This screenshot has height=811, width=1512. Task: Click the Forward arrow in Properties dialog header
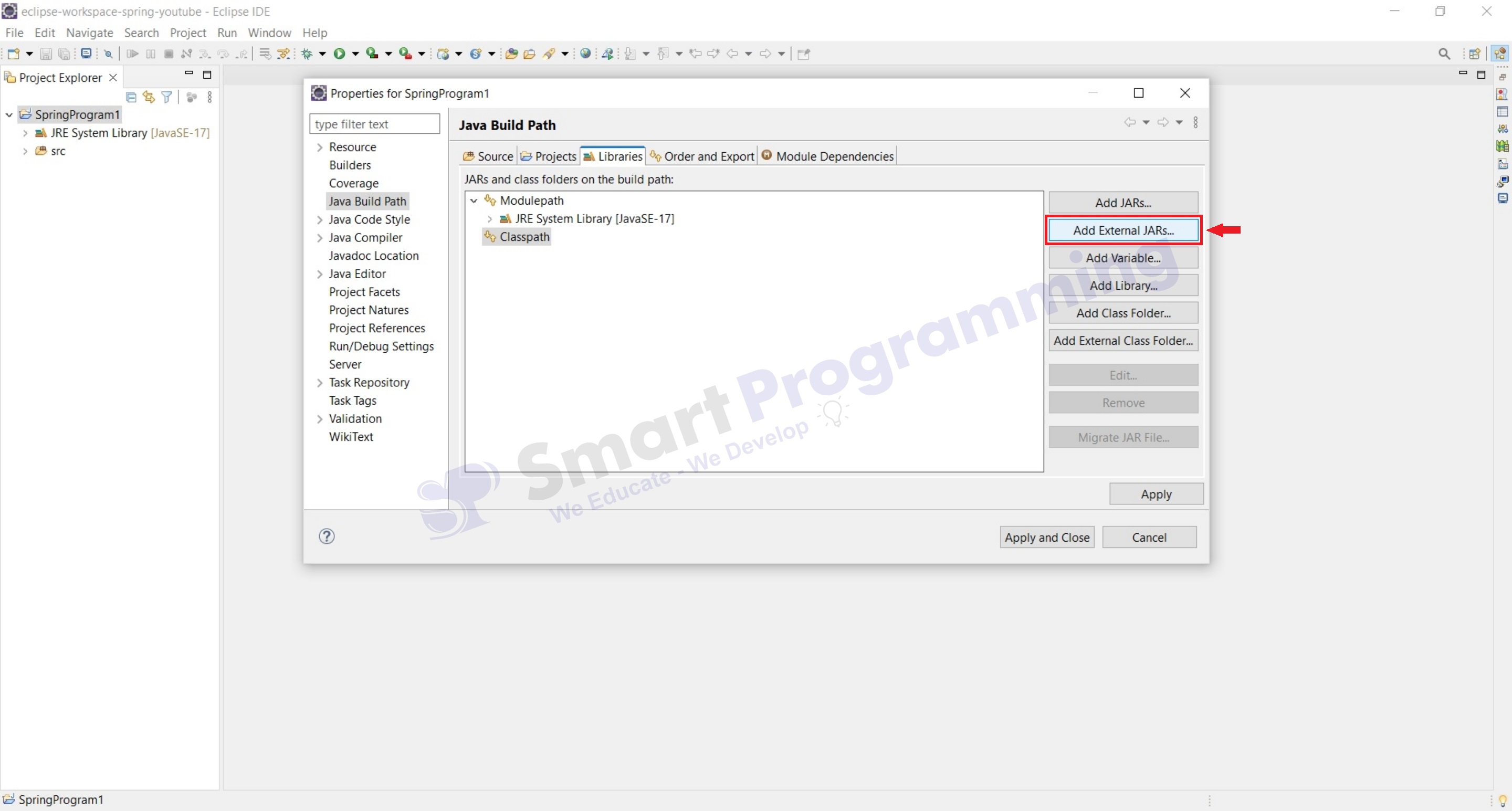1162,122
